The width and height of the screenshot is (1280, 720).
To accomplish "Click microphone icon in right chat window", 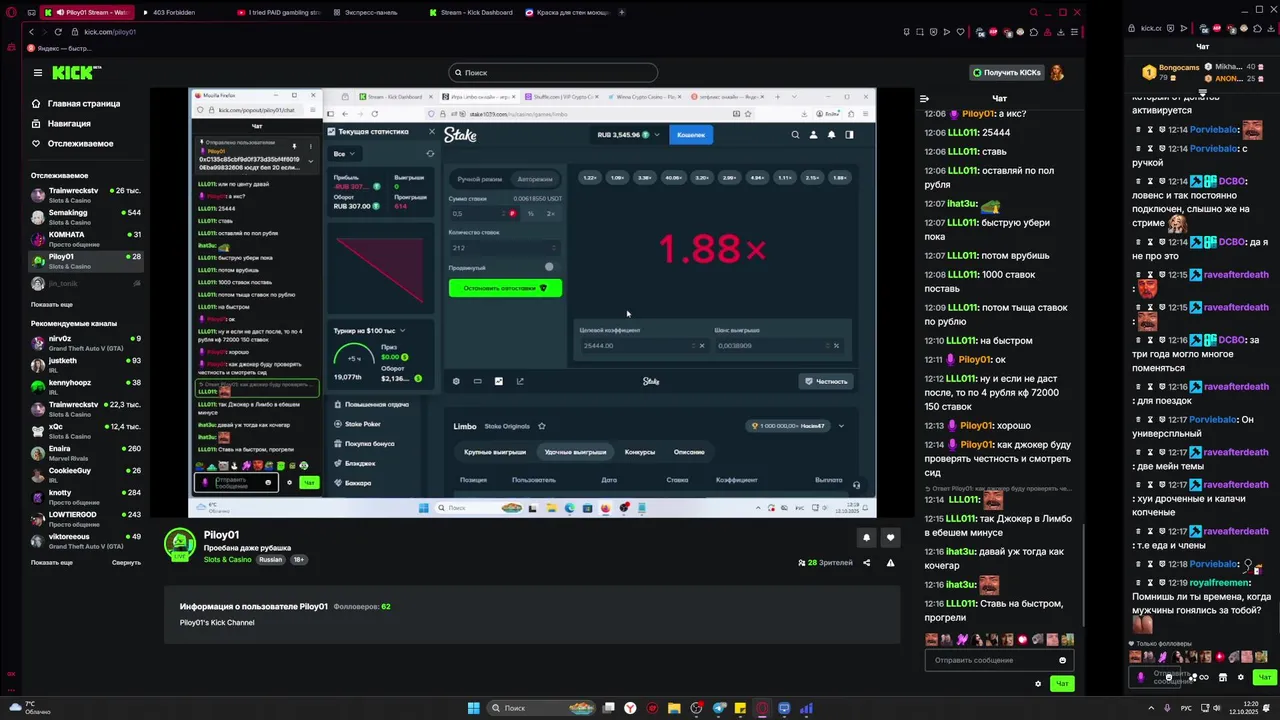I will point(1141,677).
